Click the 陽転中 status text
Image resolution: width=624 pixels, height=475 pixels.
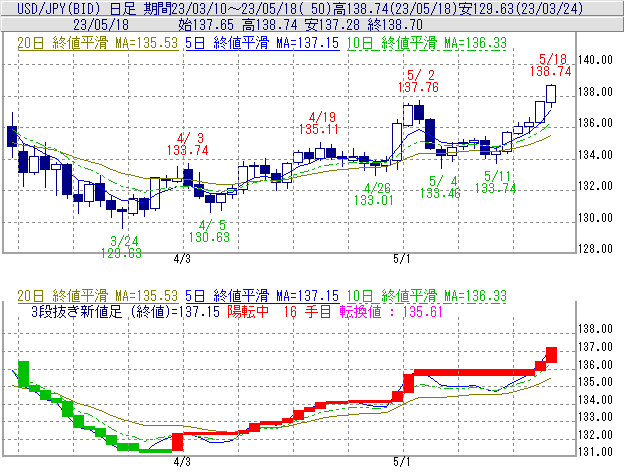pyautogui.click(x=248, y=311)
